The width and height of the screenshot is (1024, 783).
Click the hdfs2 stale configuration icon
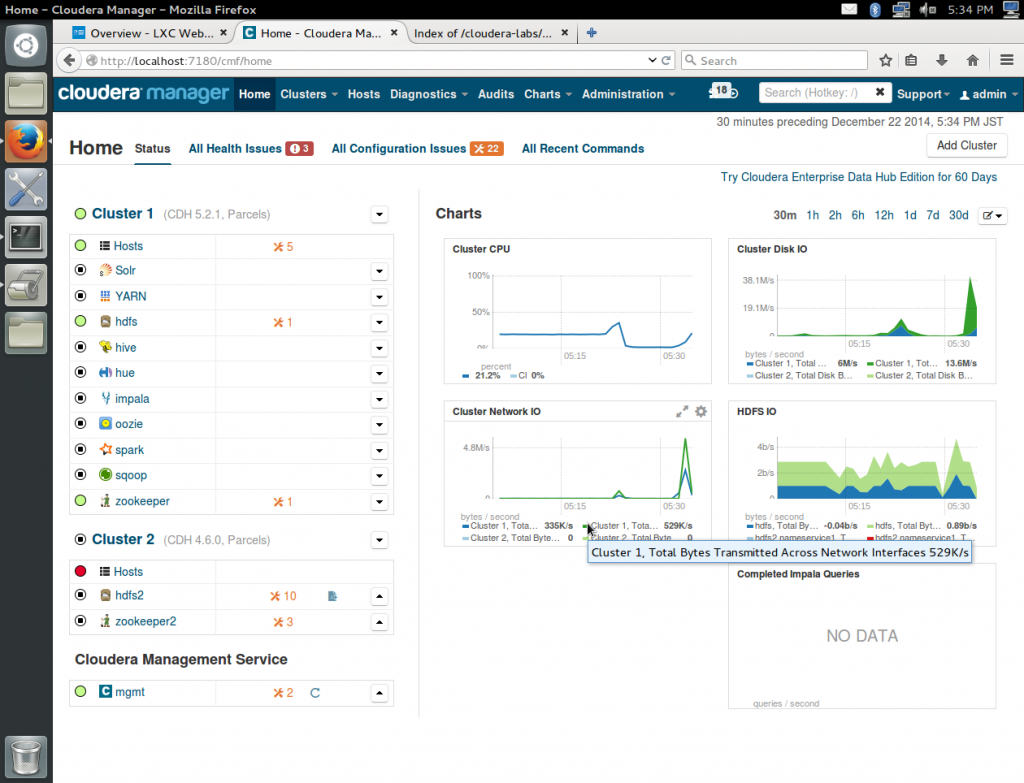coord(332,596)
